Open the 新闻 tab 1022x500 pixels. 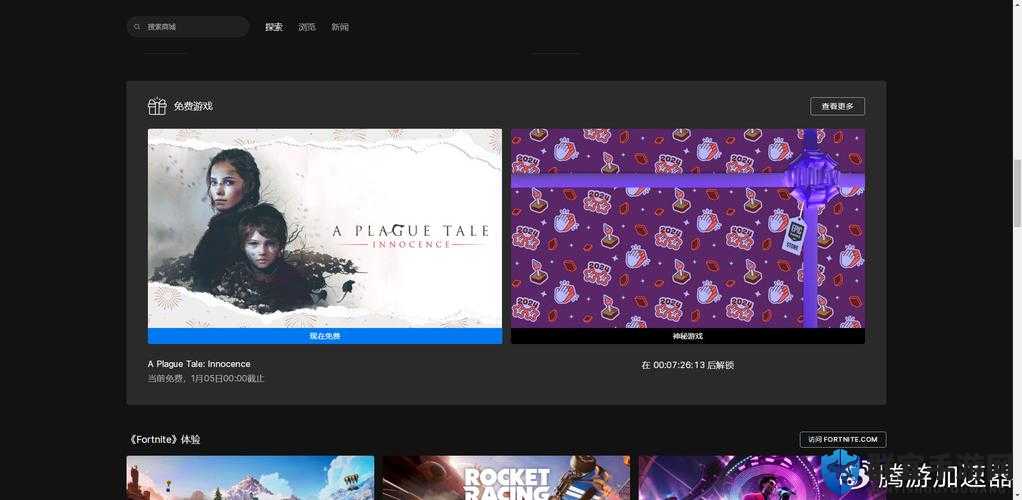340,27
